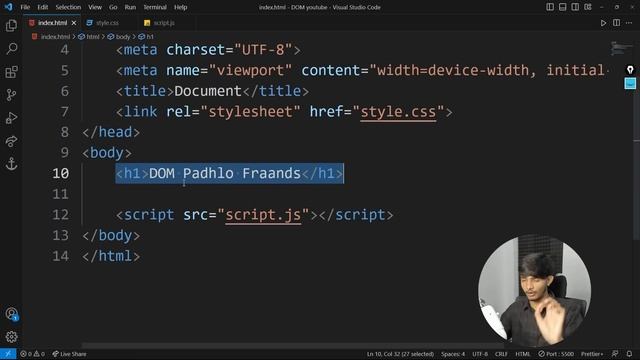
Task: Open the Run and Debug view
Action: 11,118
